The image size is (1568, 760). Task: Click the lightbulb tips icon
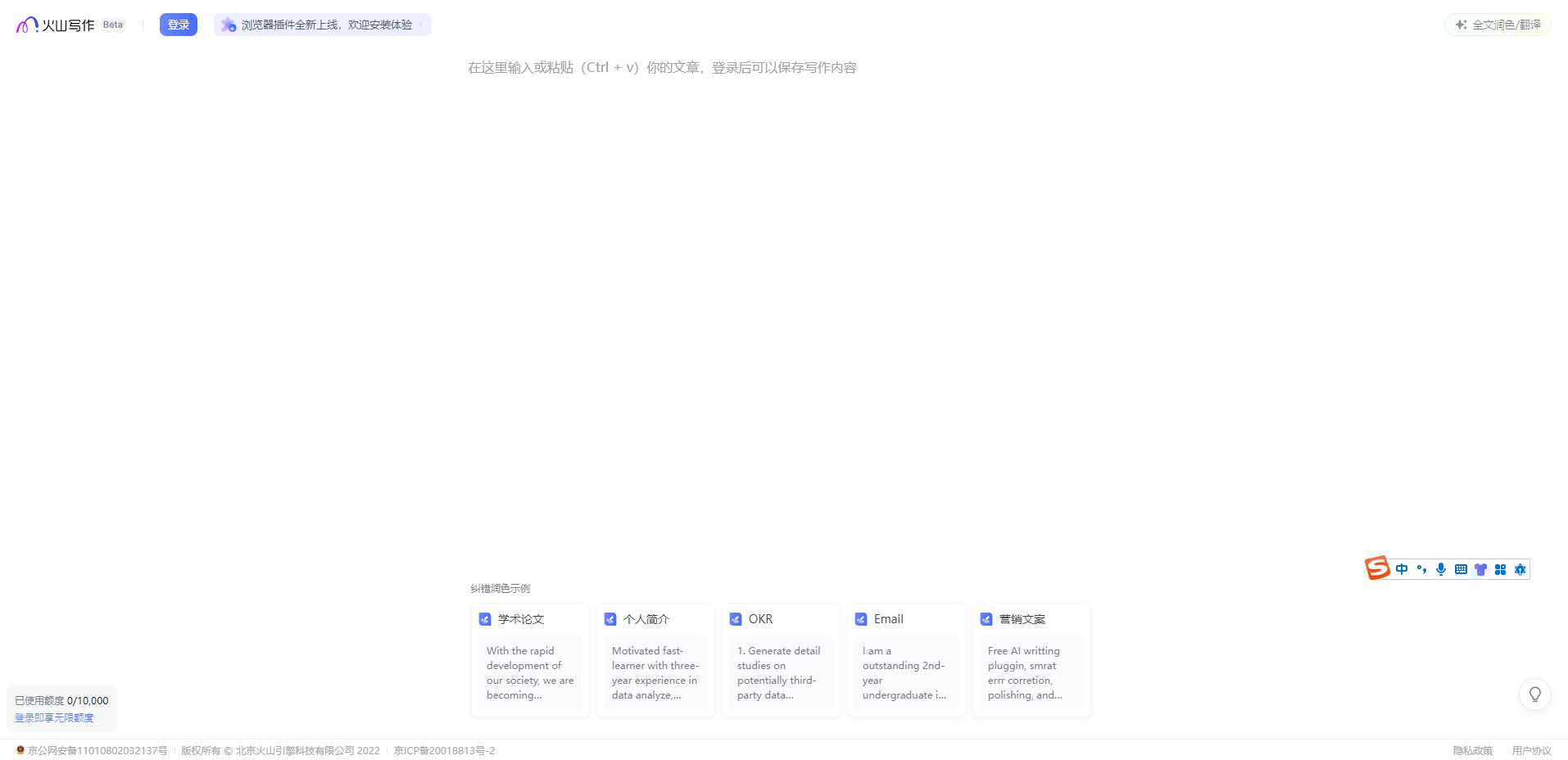point(1535,694)
